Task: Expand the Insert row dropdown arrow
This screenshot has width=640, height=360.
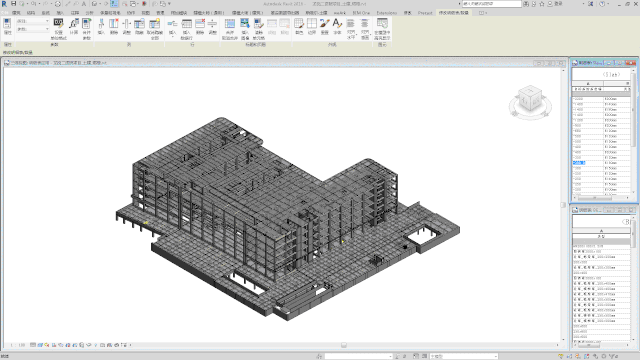Action: [x=172, y=37]
